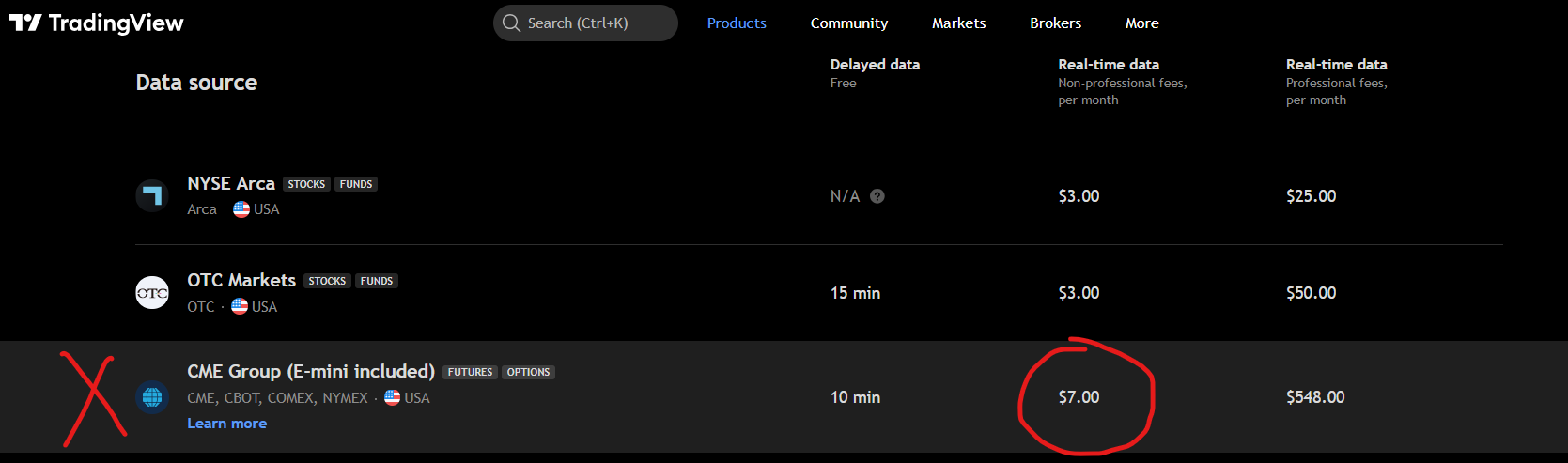Open the Markets menu
The width and height of the screenshot is (1568, 463).
coord(959,23)
